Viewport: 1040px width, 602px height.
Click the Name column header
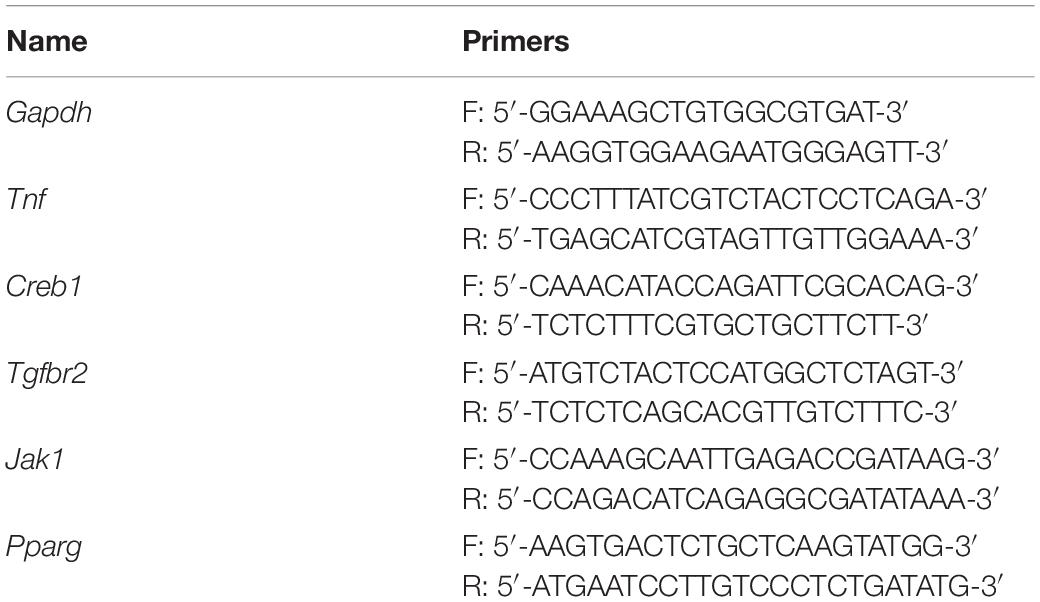47,42
